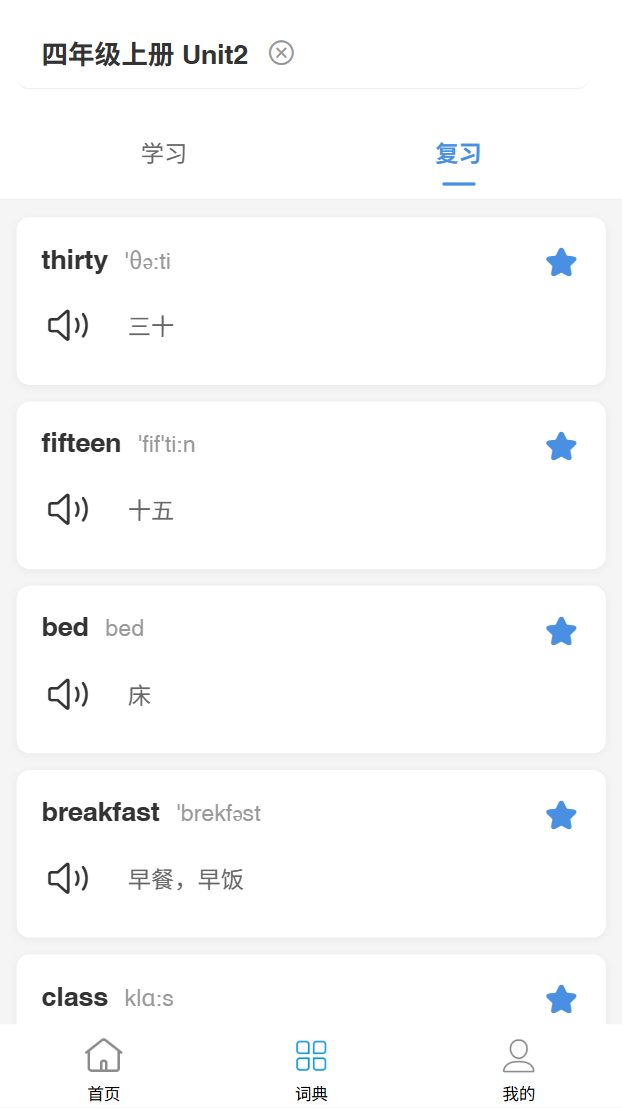Viewport: 622px width, 1108px height.
Task: Play pronunciation audio for breakfast
Action: (69, 878)
